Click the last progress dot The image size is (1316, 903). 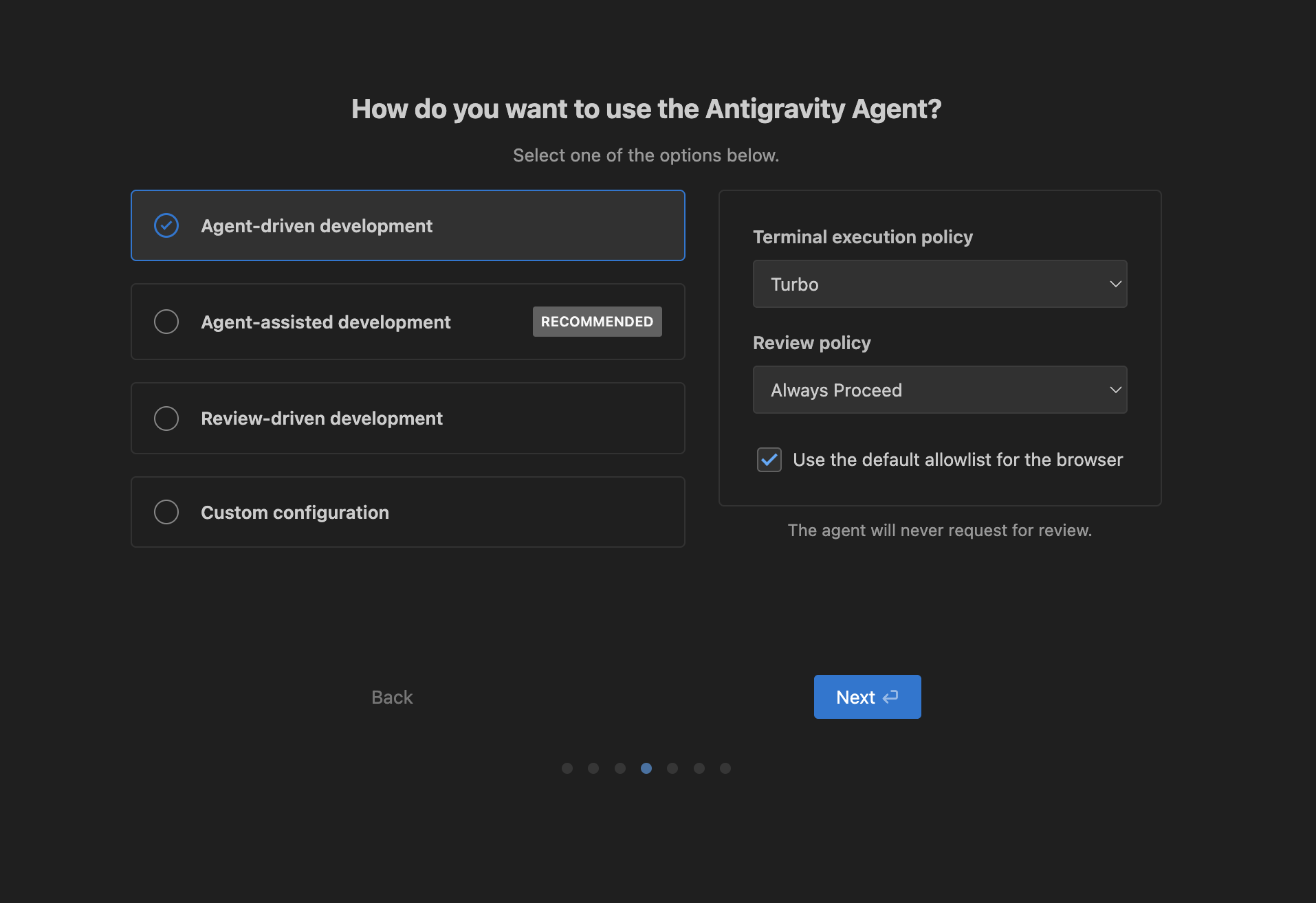(x=725, y=768)
